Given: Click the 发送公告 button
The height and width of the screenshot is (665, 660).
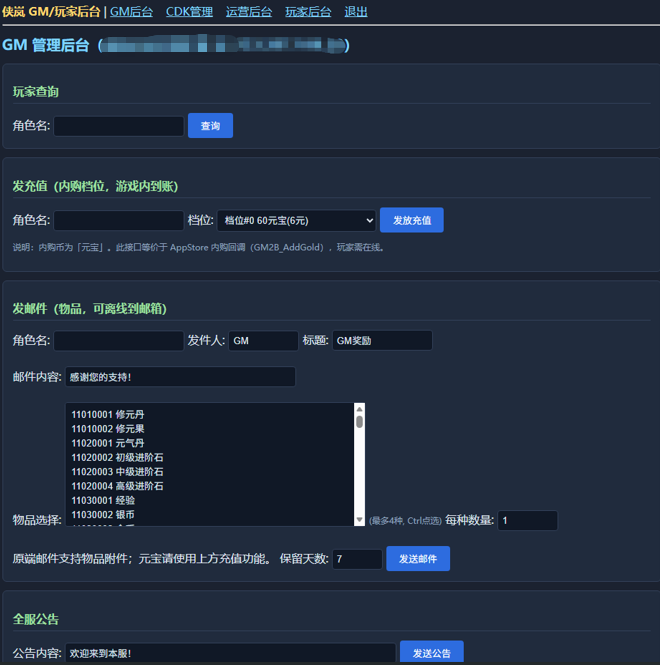Looking at the screenshot, I should [431, 653].
